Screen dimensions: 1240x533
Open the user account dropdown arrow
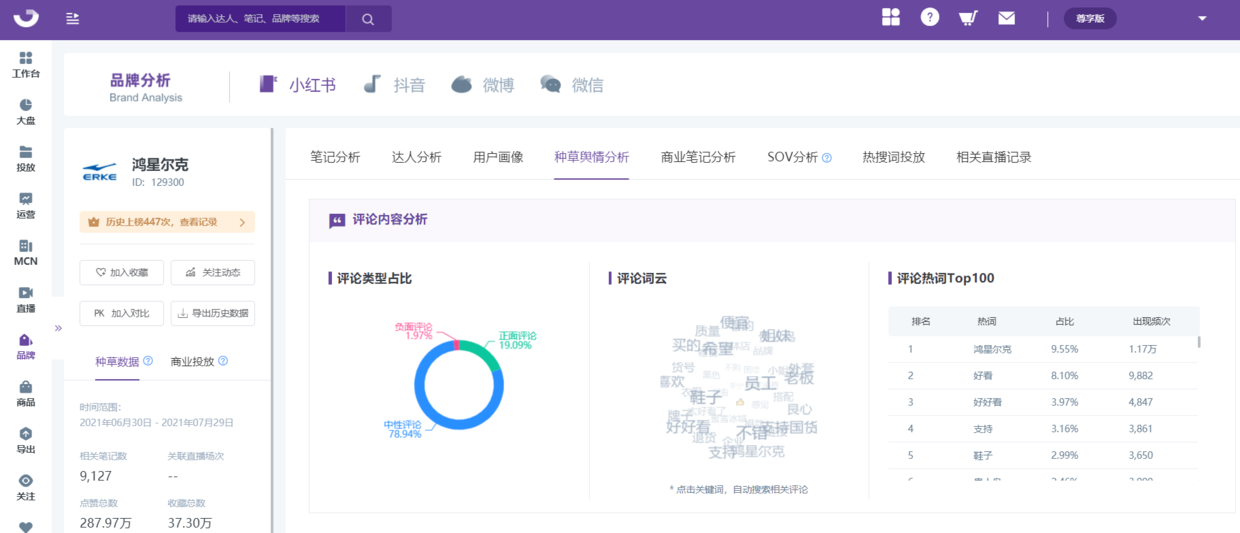(1202, 18)
